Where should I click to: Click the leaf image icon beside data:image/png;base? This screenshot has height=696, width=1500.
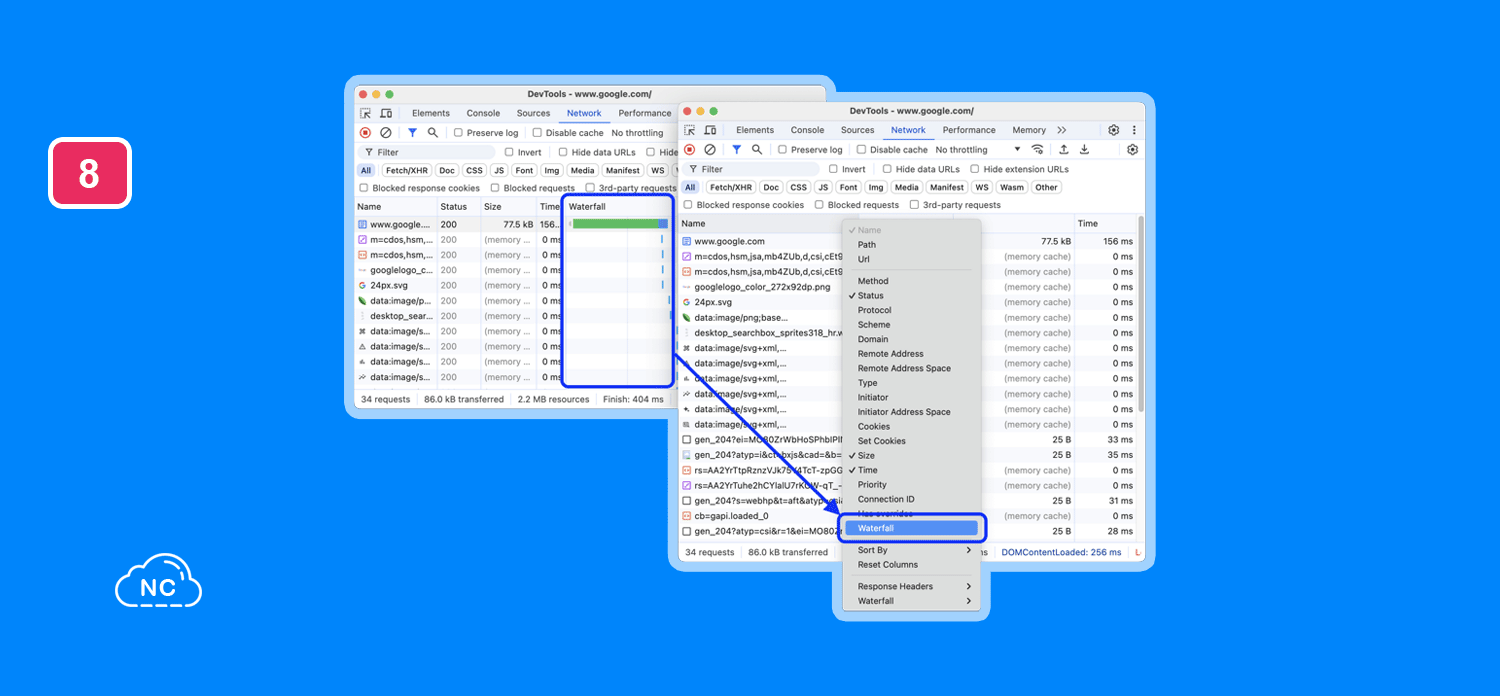pos(687,317)
